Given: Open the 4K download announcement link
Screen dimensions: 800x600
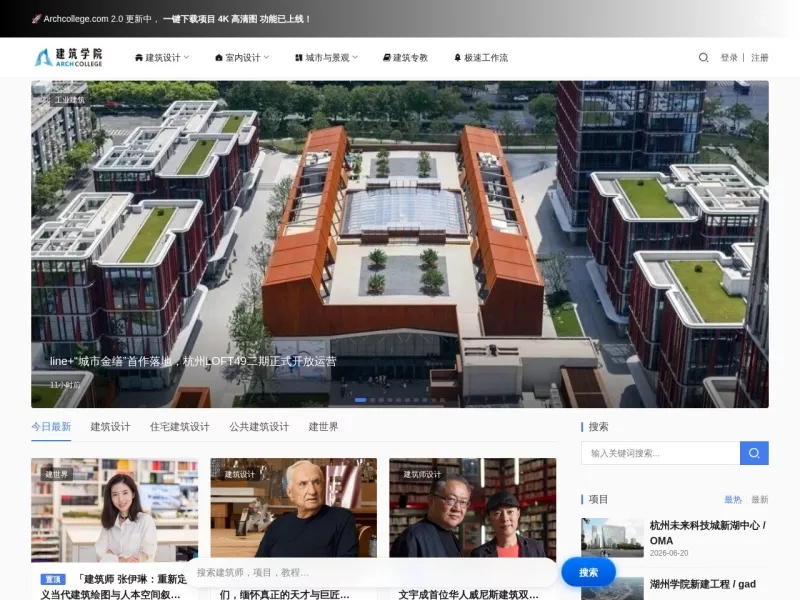Looking at the screenshot, I should coord(237,19).
